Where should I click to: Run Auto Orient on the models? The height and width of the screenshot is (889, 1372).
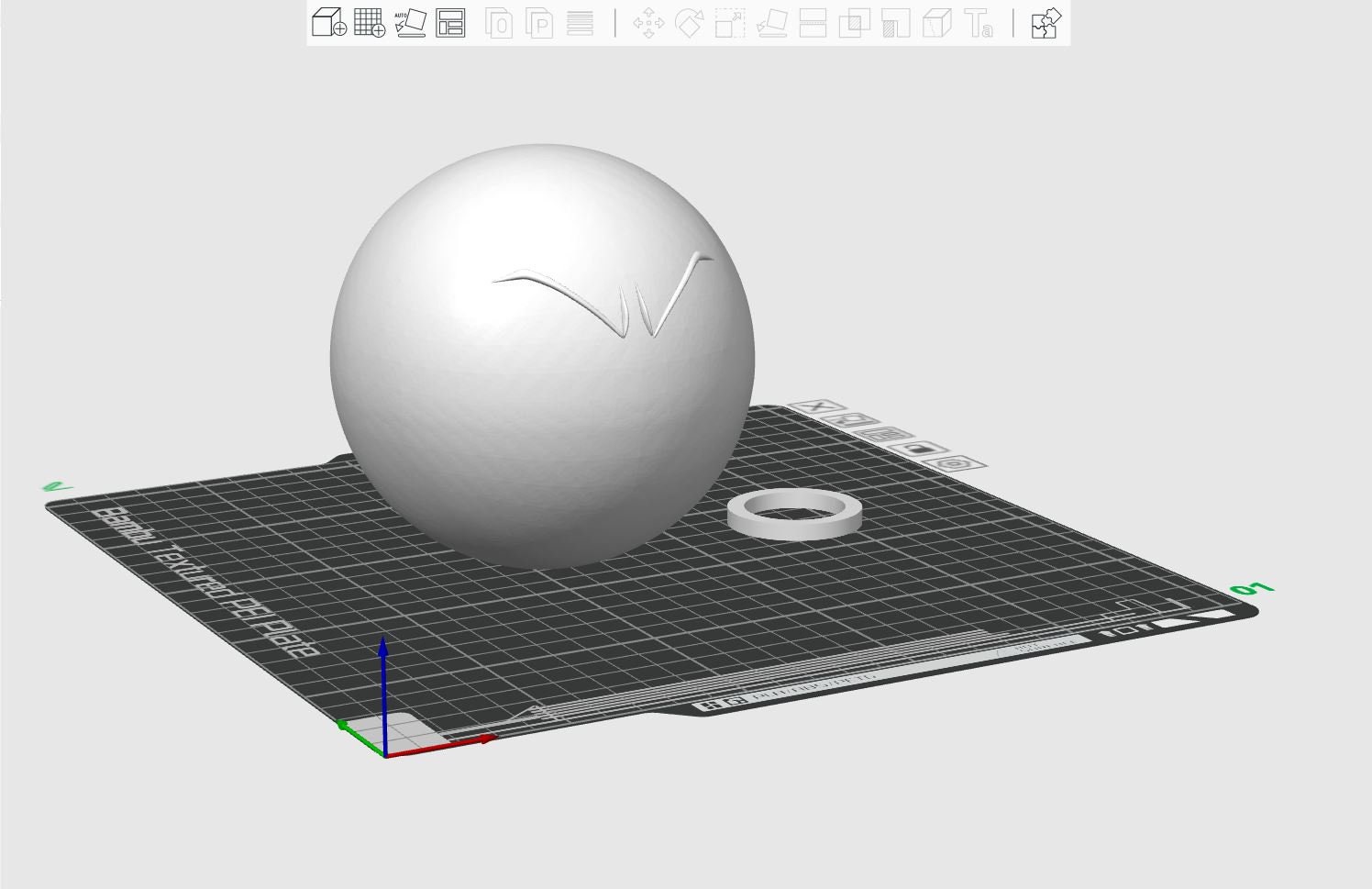[x=411, y=25]
